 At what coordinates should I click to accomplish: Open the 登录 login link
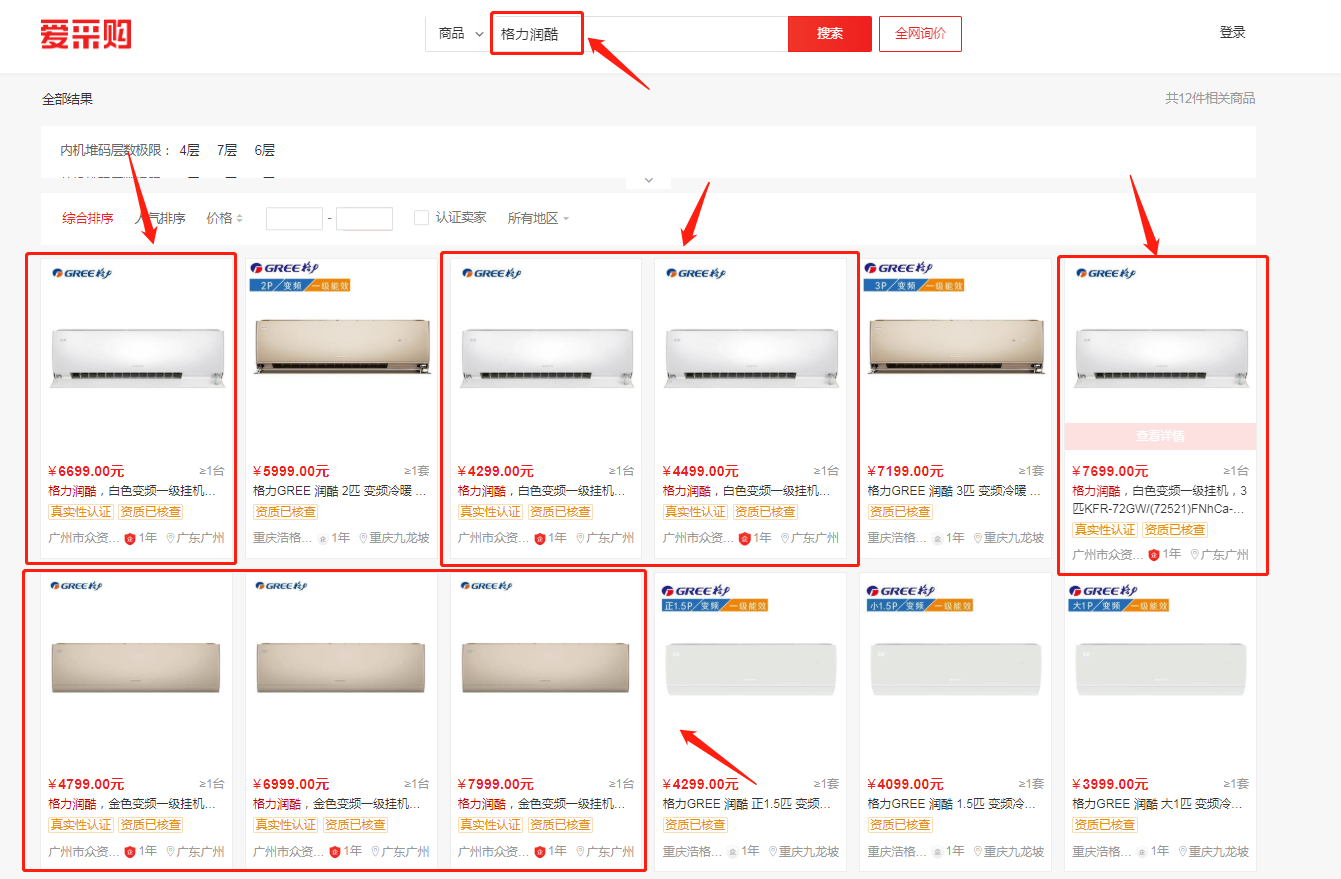pyautogui.click(x=1233, y=32)
